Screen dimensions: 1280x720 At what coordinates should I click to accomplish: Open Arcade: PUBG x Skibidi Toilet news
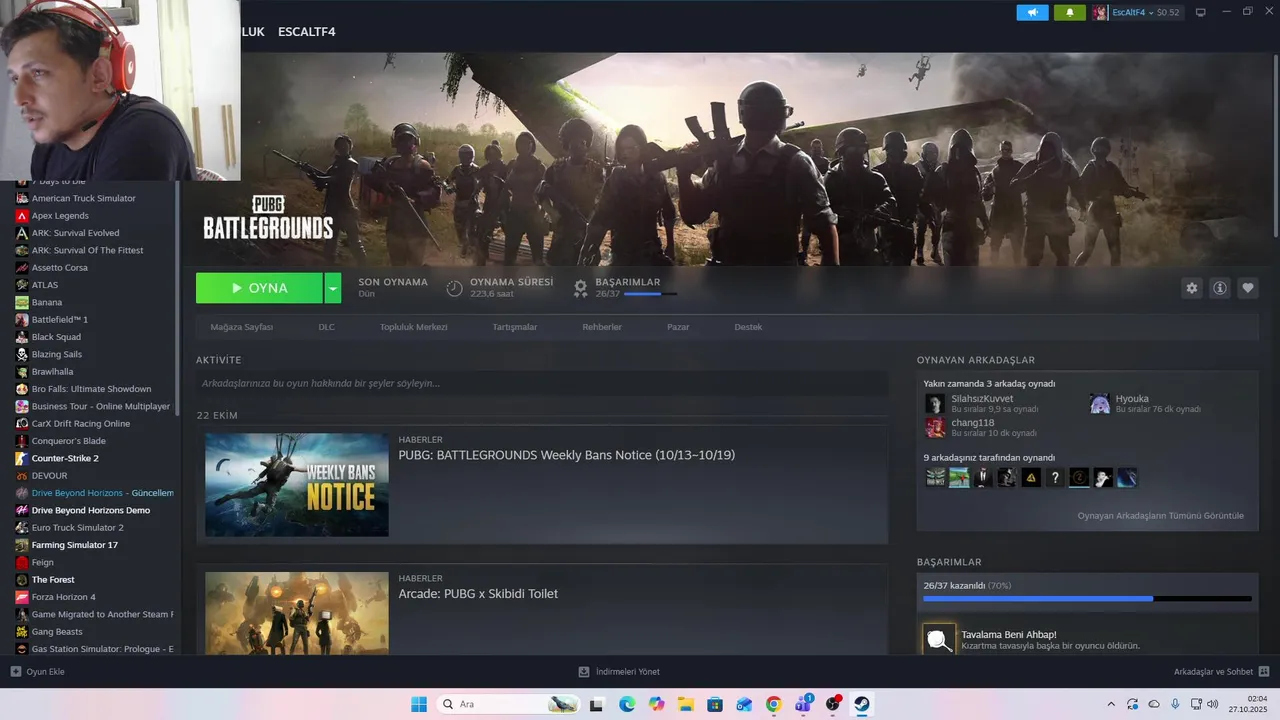[x=478, y=594]
